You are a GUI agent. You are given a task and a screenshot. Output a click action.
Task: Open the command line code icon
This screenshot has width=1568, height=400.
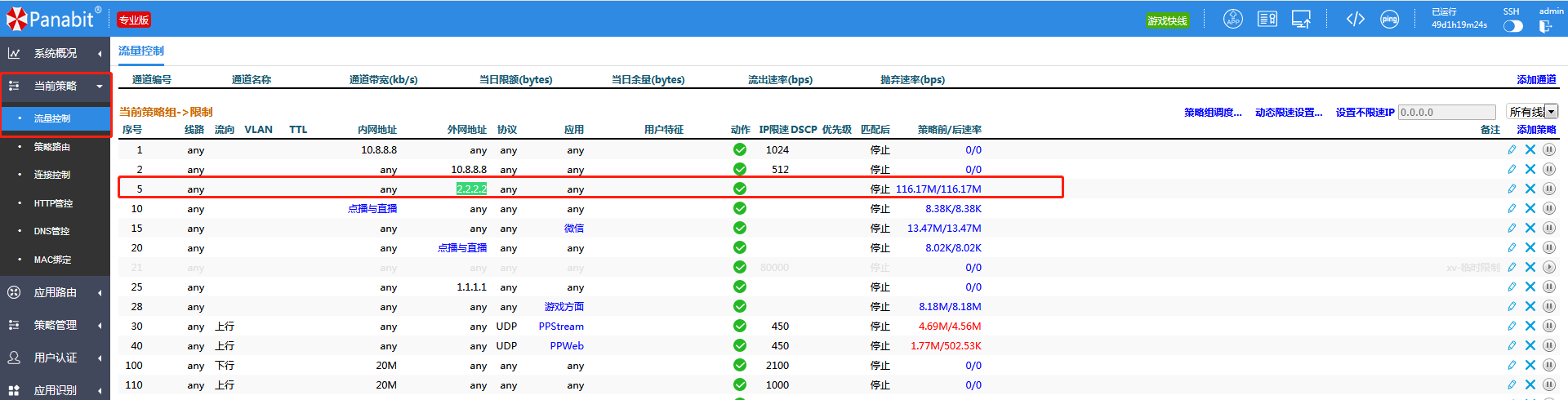pos(1355,19)
